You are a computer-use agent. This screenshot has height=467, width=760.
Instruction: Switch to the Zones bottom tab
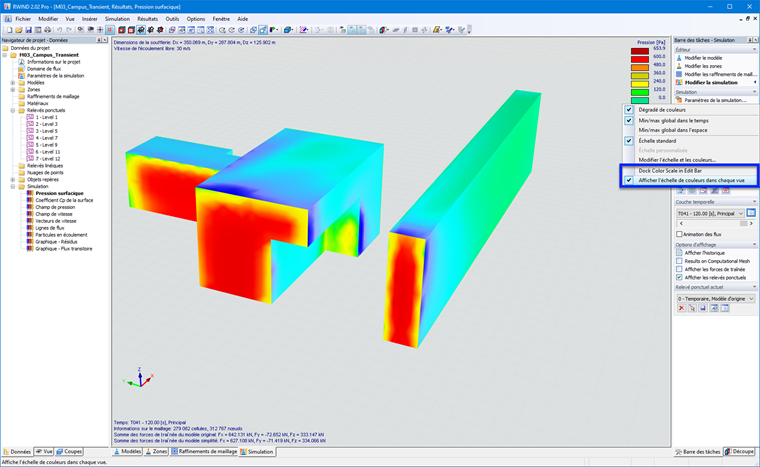coord(156,451)
